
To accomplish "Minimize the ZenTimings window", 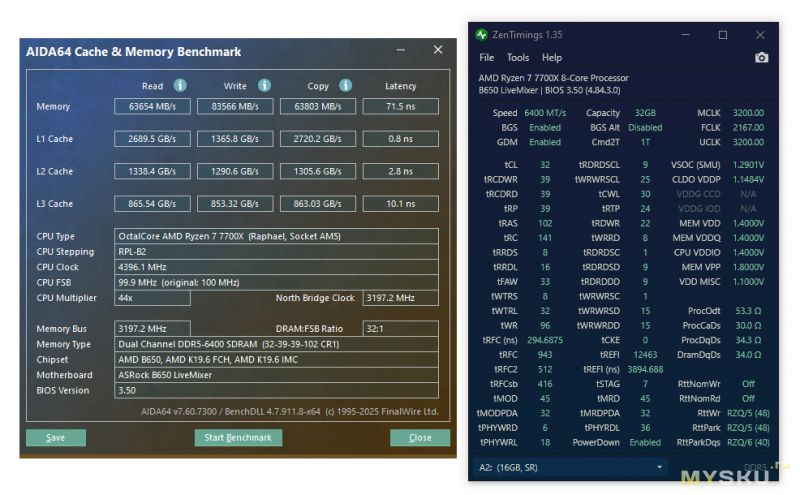I will (685, 35).
